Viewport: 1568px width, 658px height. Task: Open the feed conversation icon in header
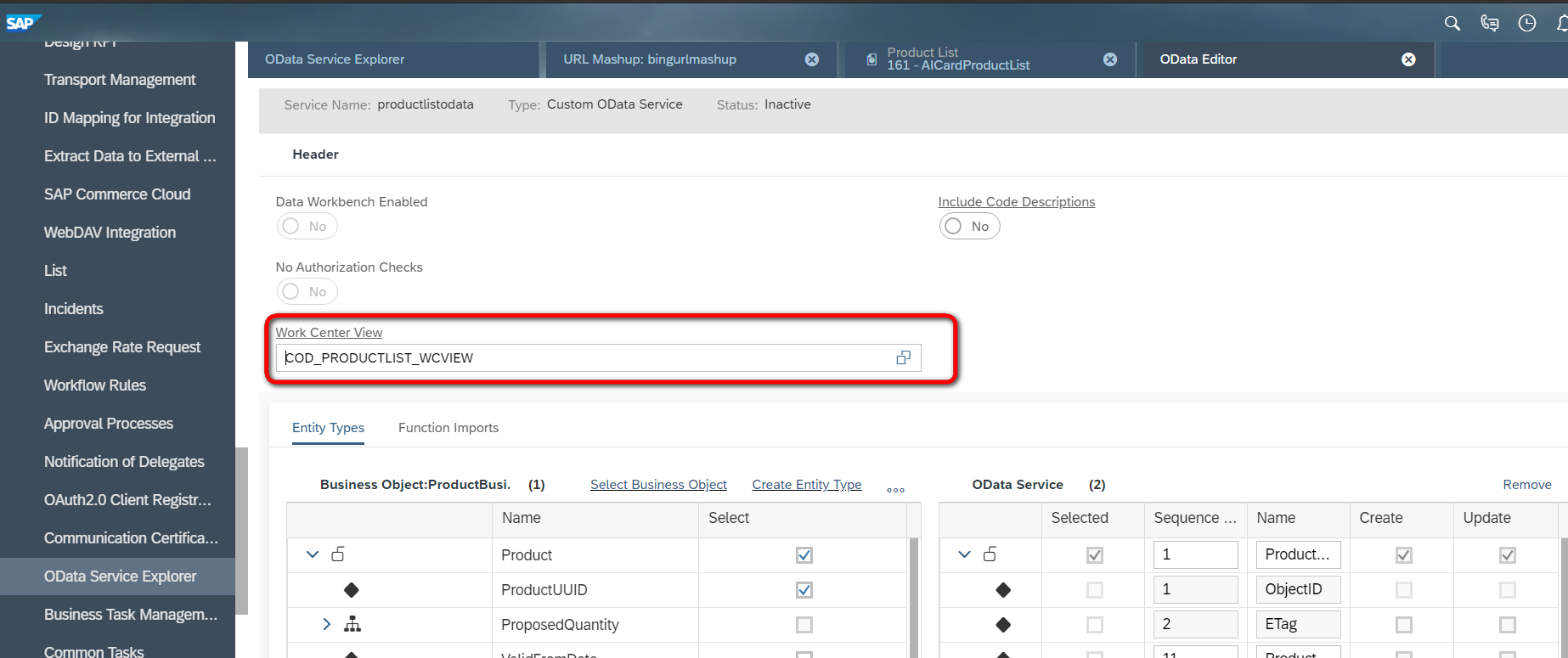[x=1490, y=23]
